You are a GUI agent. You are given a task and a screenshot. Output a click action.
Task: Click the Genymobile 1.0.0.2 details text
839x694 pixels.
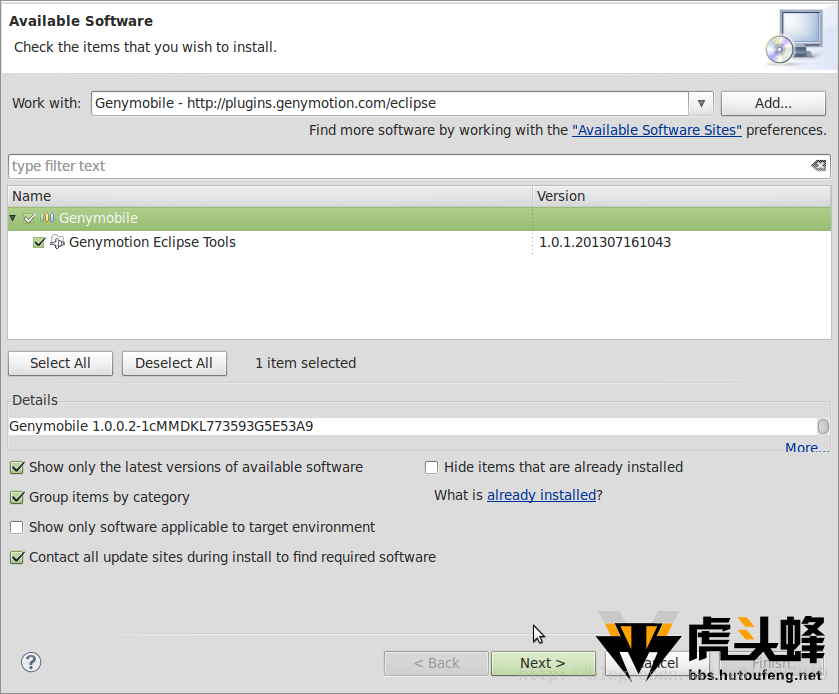161,426
